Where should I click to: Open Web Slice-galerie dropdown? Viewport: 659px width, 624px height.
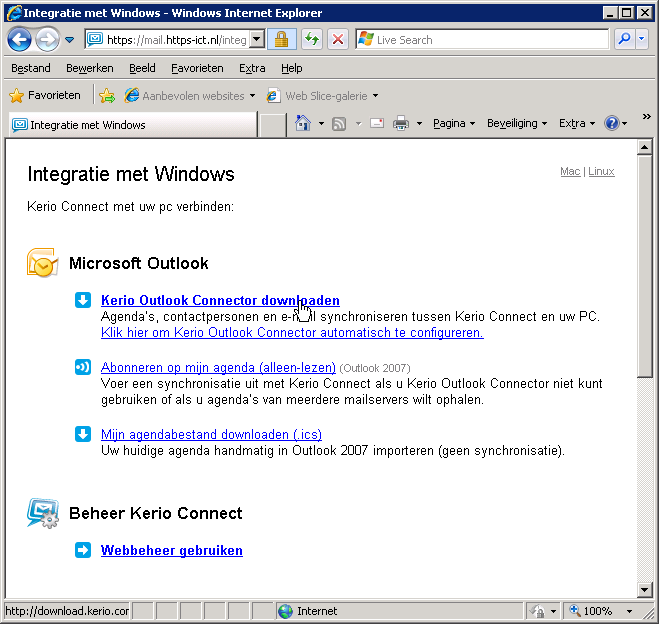(322, 96)
